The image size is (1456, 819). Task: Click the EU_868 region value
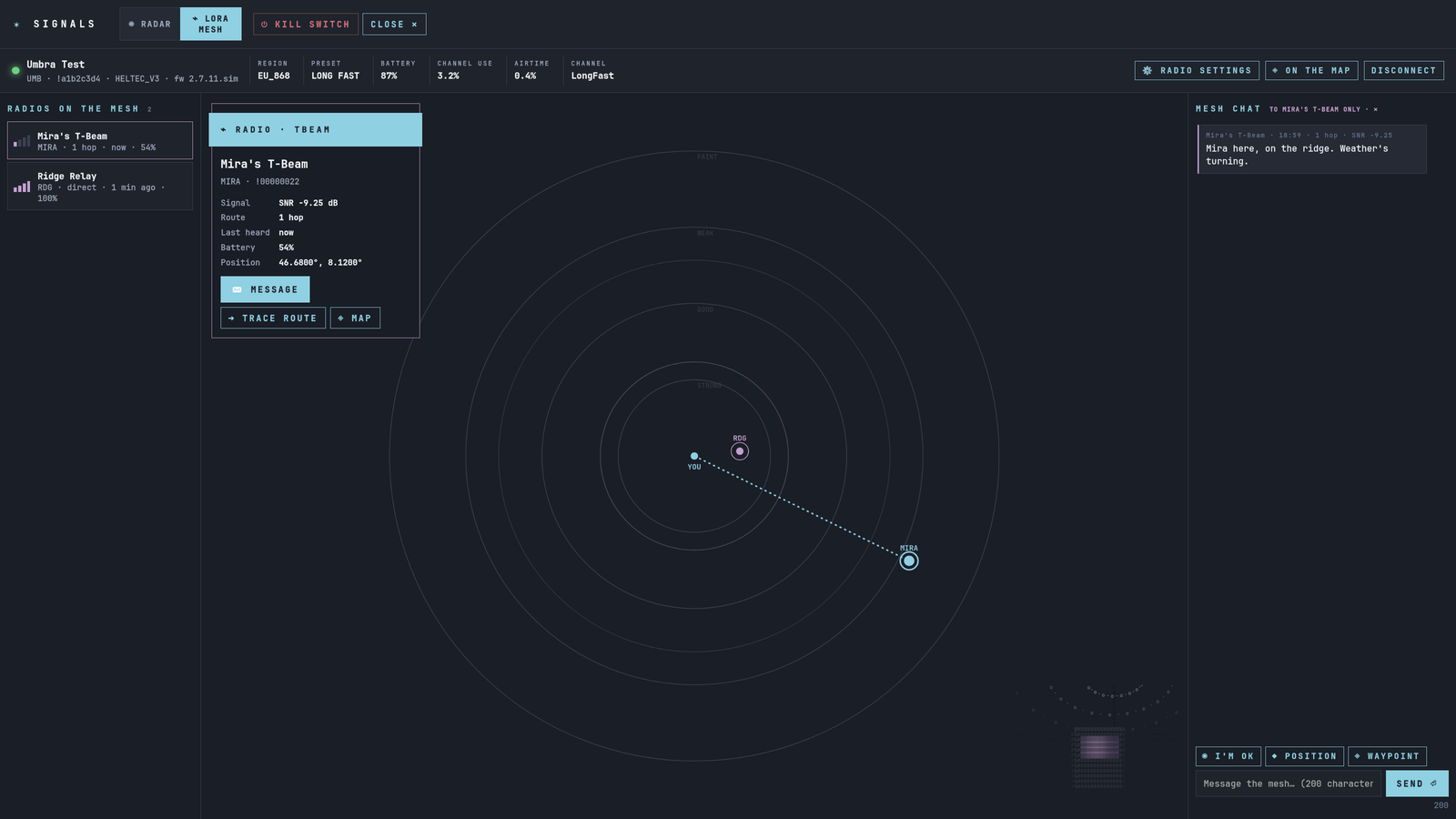[274, 76]
